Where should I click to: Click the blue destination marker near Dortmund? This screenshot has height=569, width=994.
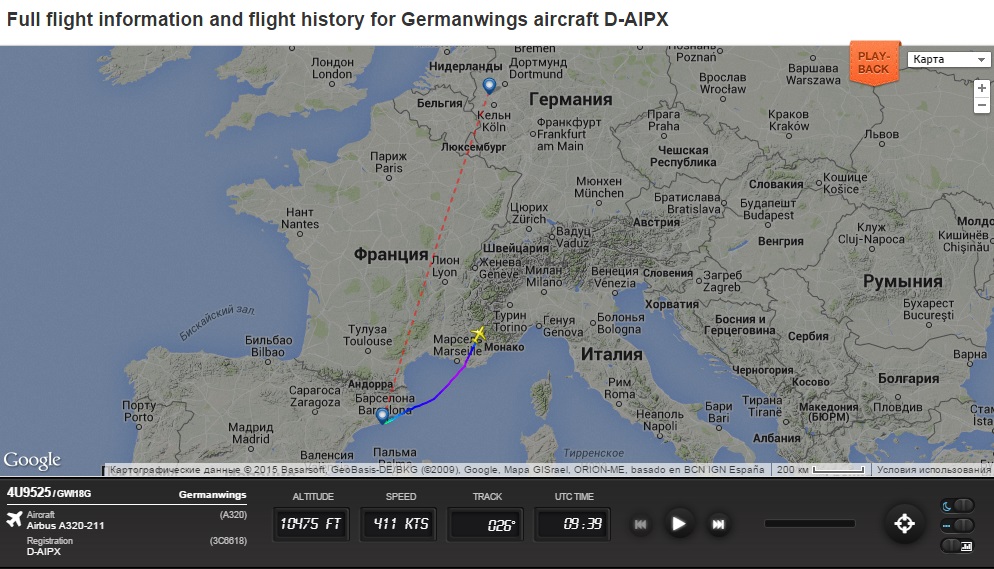pos(489,86)
